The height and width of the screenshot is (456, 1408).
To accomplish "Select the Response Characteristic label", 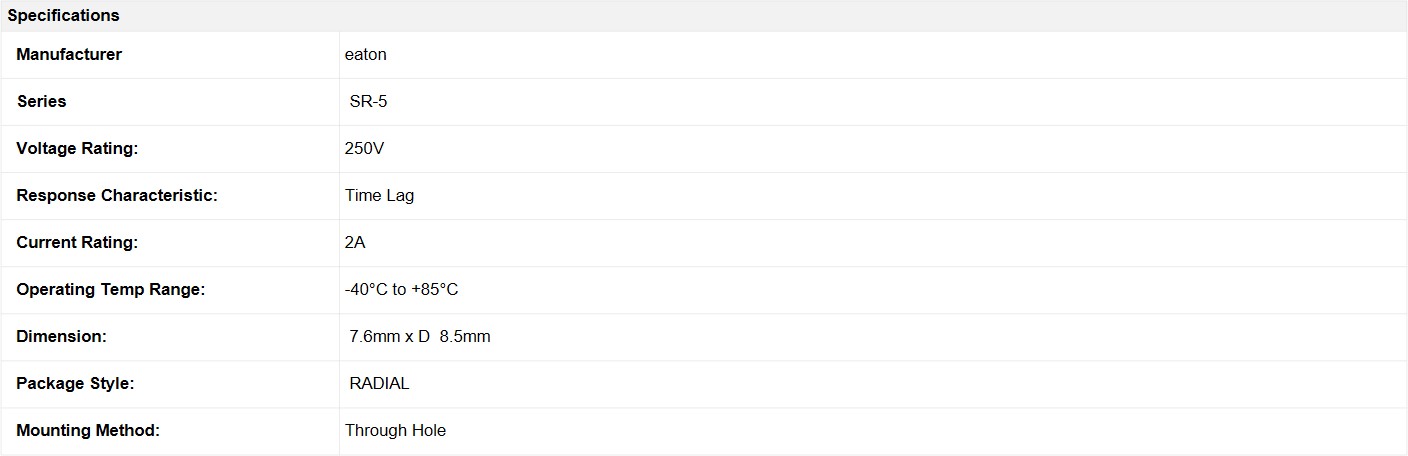I will coord(117,196).
